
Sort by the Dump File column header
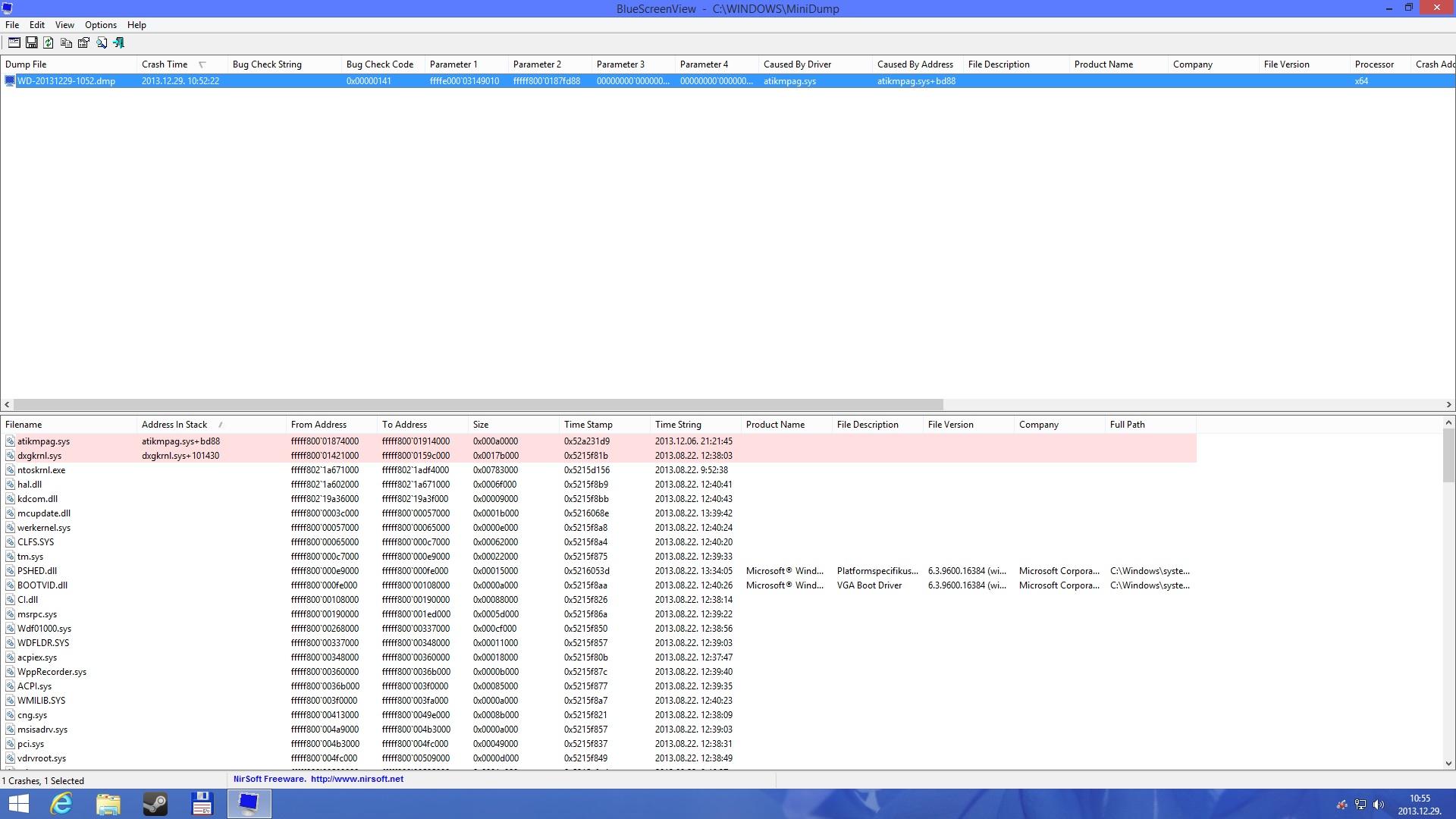pyautogui.click(x=68, y=64)
